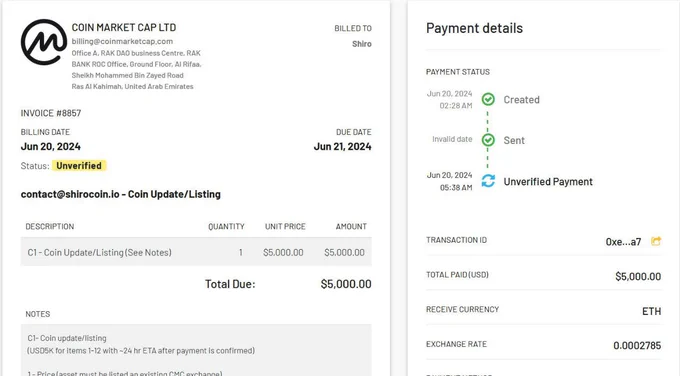This screenshot has height=376, width=680.
Task: Click the Unverified Payment status text
Action: [x=548, y=182]
